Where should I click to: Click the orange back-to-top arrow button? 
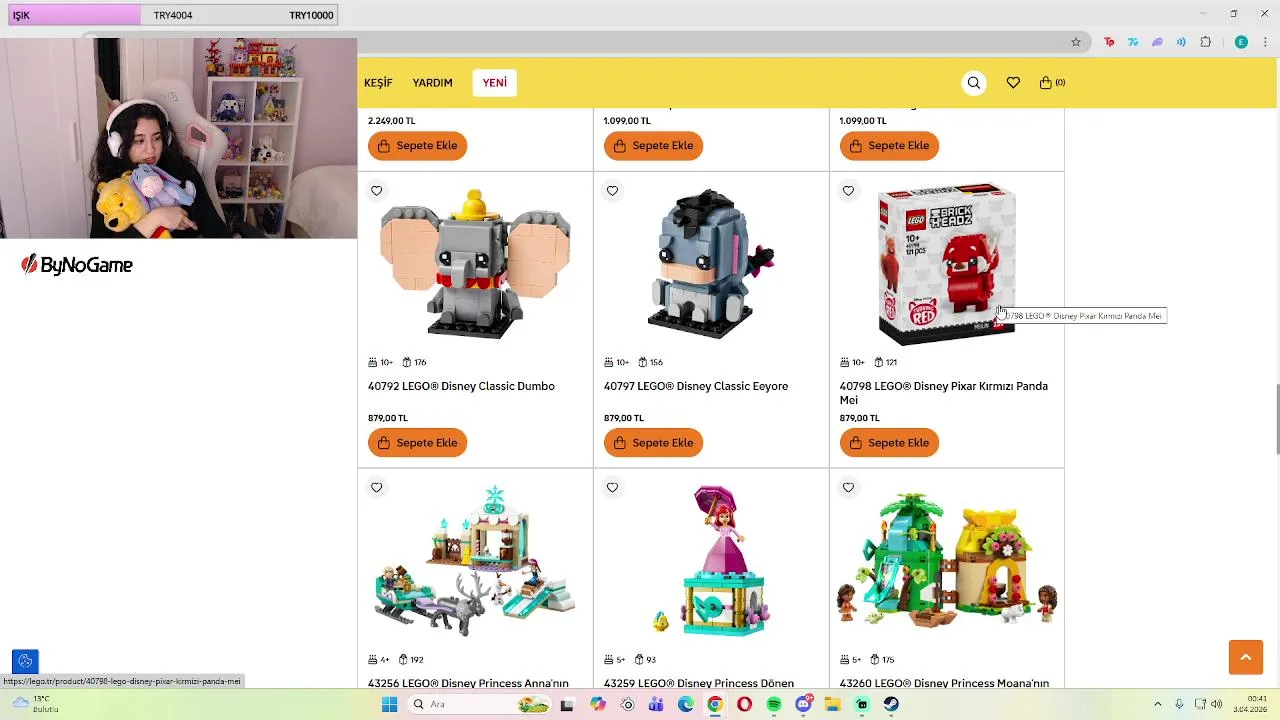[1246, 657]
